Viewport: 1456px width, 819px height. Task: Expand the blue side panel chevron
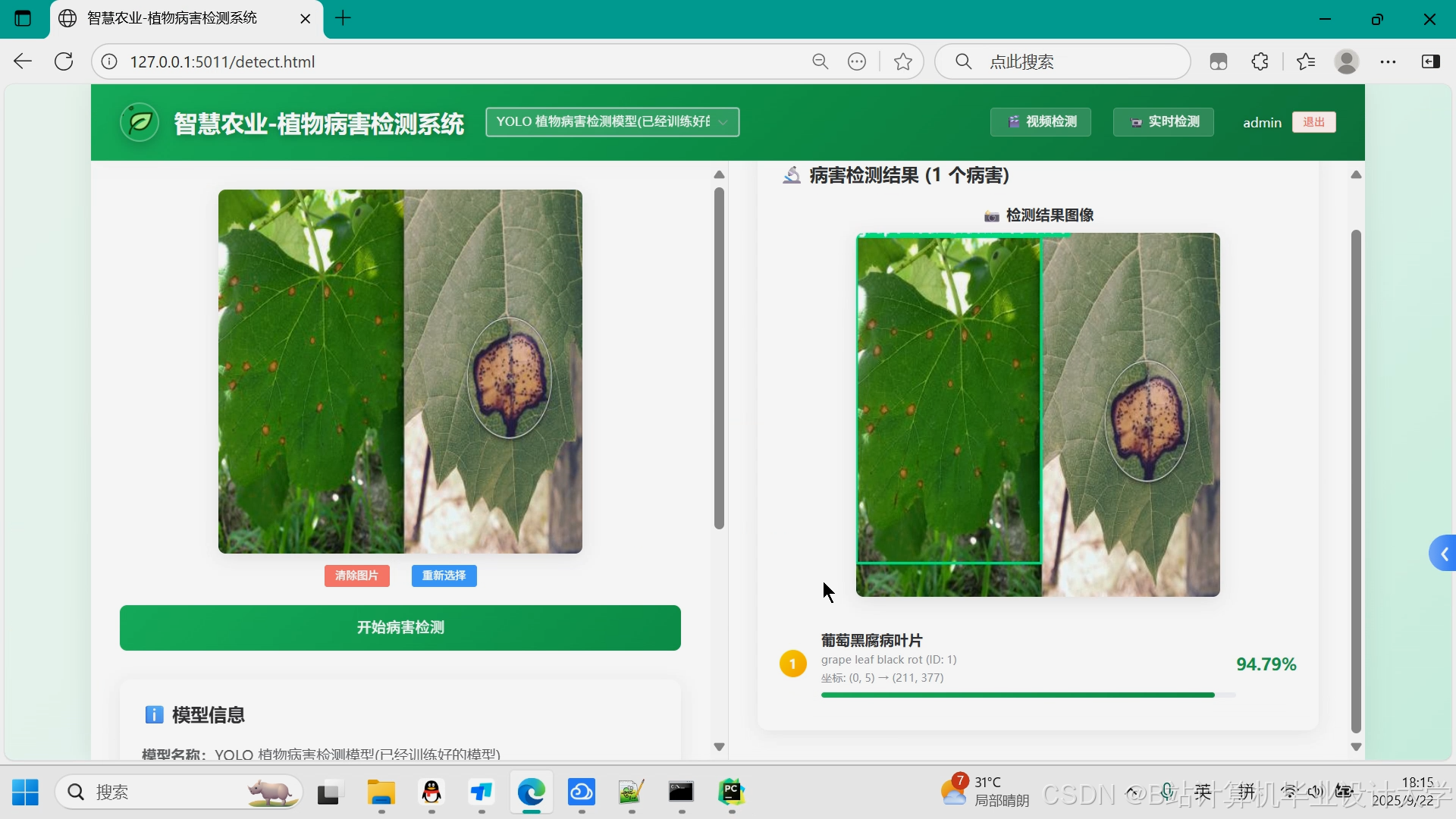[x=1443, y=554]
